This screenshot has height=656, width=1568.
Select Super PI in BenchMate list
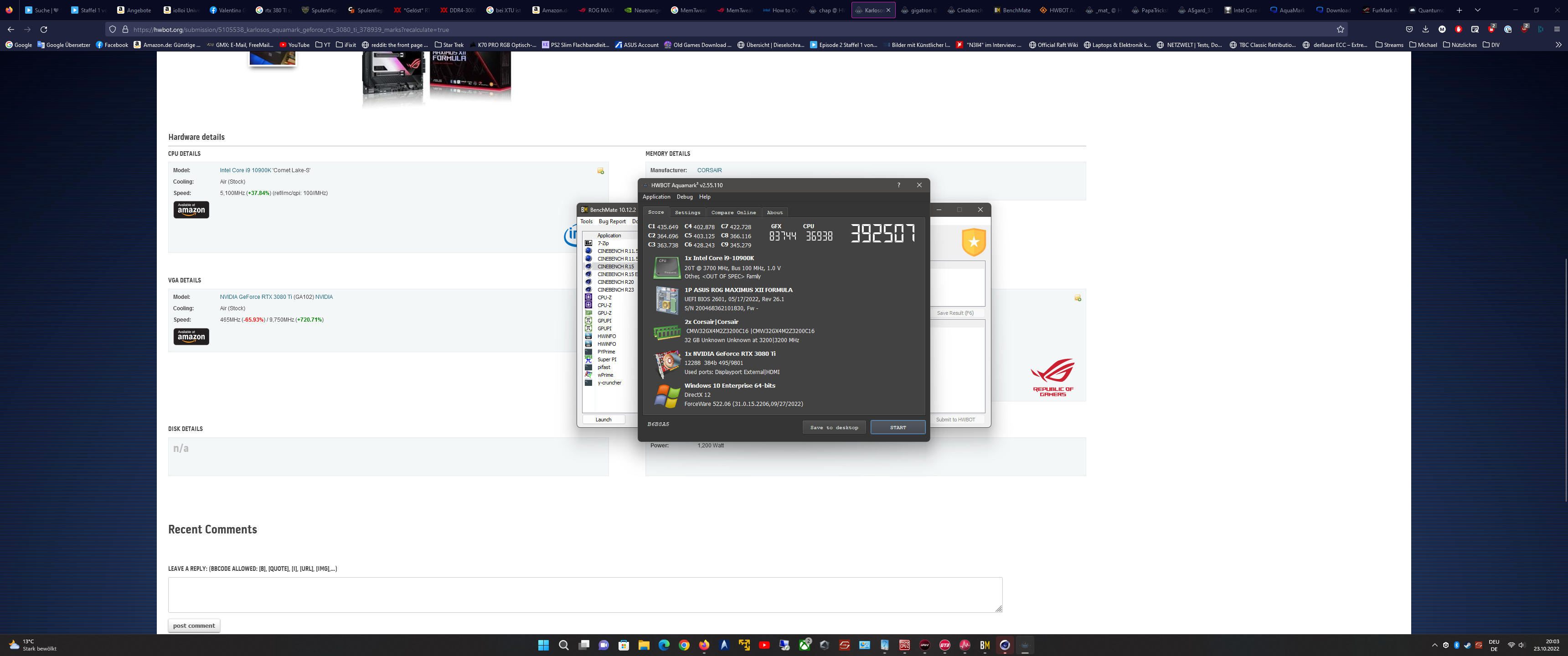tap(606, 359)
